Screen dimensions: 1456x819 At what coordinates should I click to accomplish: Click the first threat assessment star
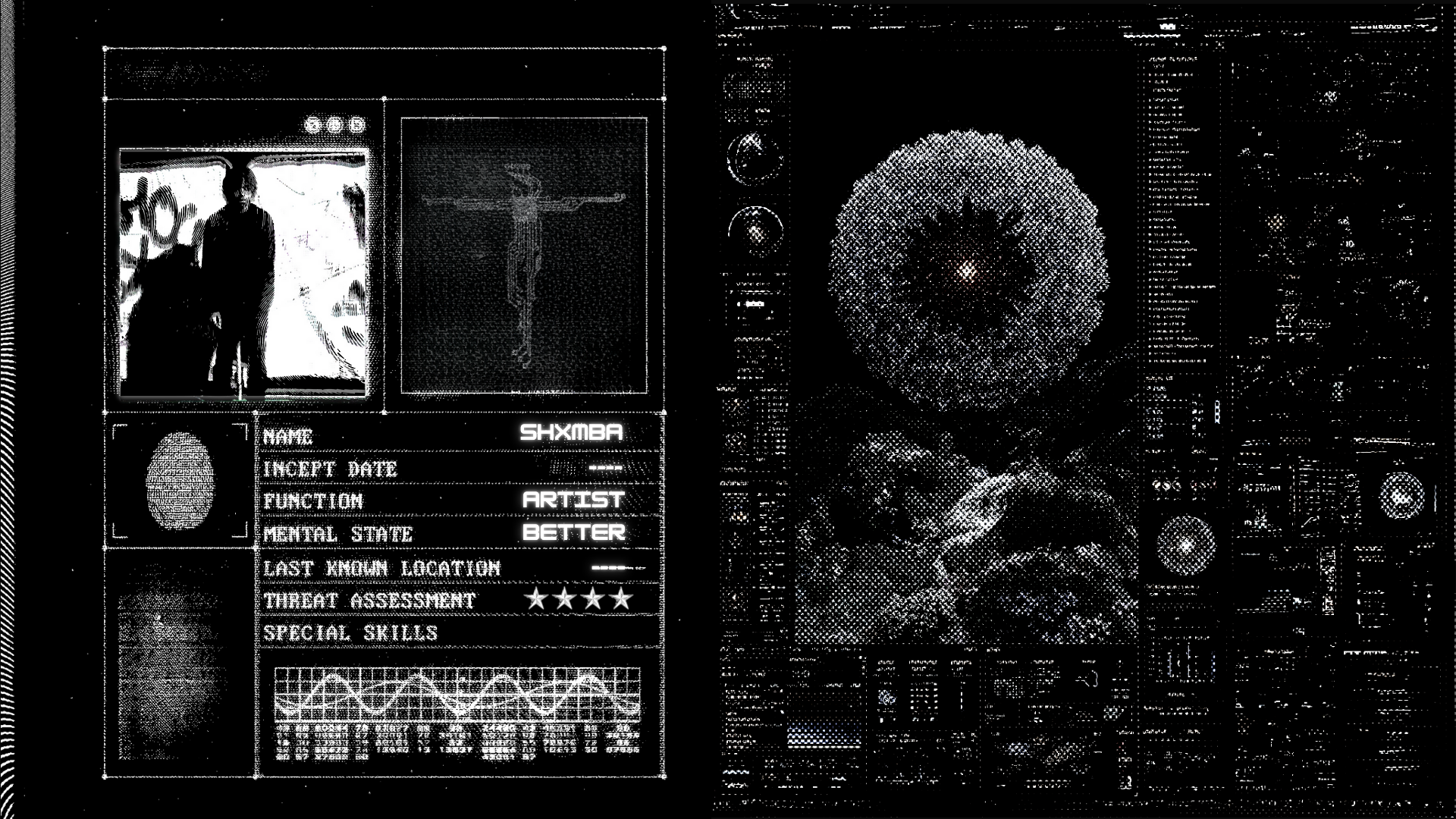click(x=536, y=599)
